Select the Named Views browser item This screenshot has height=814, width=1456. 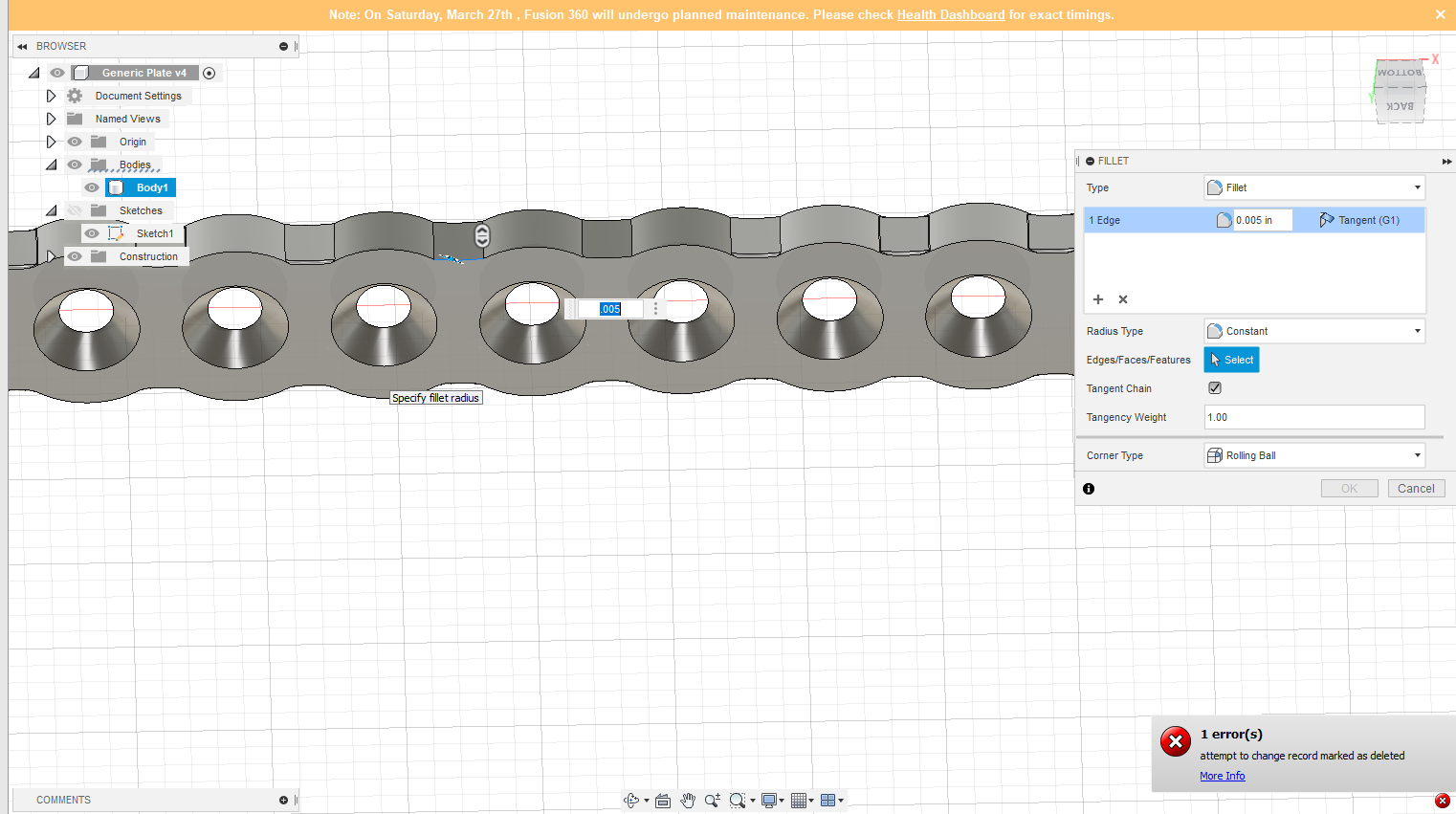coord(127,119)
